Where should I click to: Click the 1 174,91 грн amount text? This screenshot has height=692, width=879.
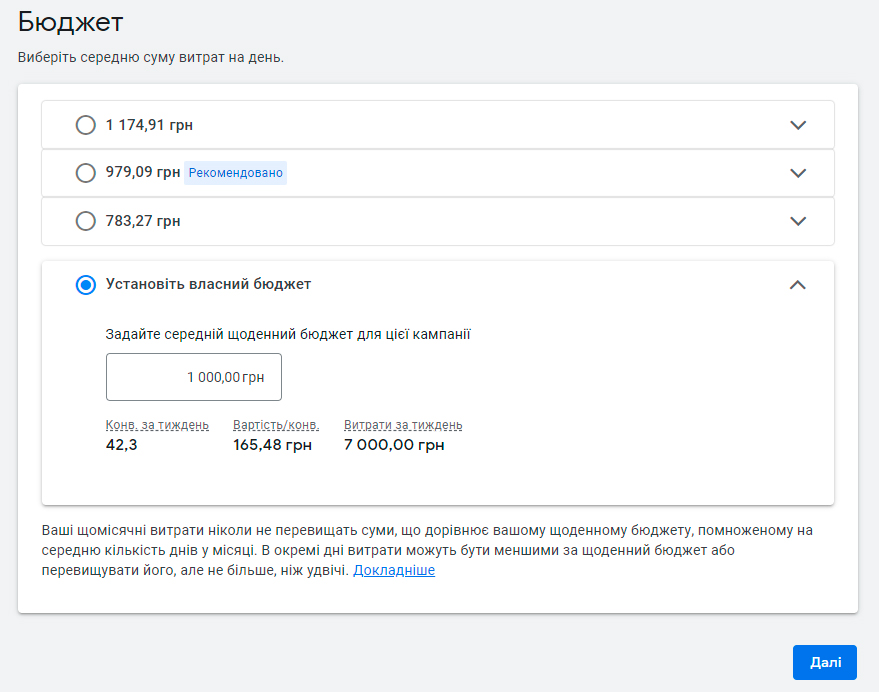149,125
